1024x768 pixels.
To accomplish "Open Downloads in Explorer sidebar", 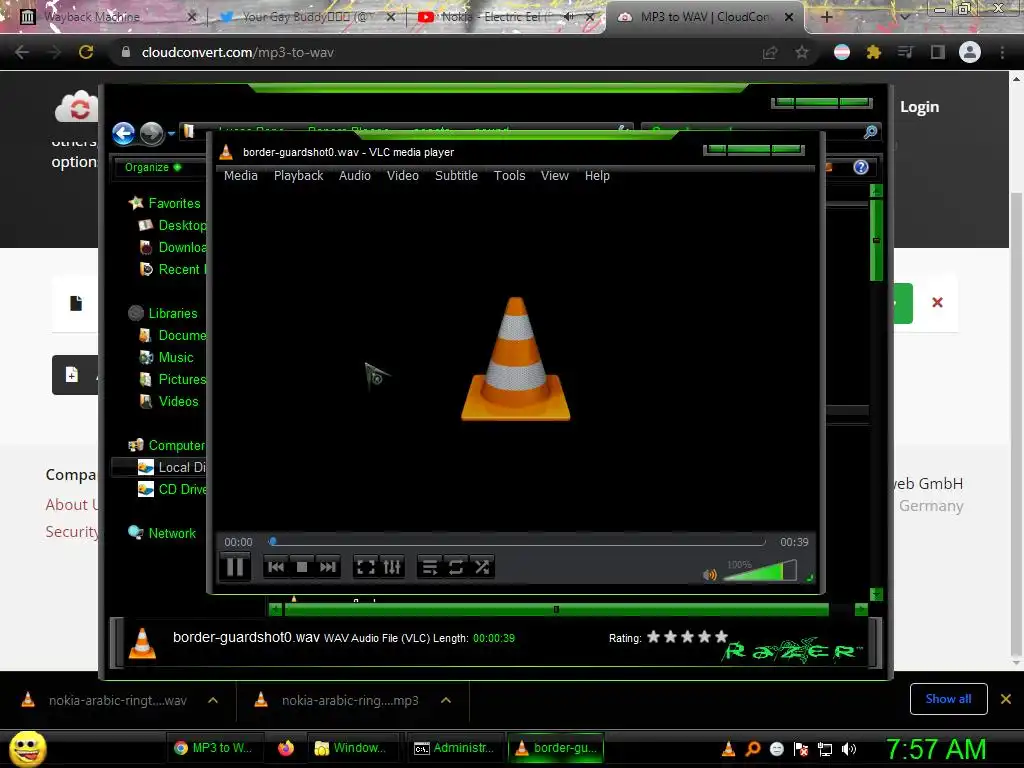I will [173, 248].
